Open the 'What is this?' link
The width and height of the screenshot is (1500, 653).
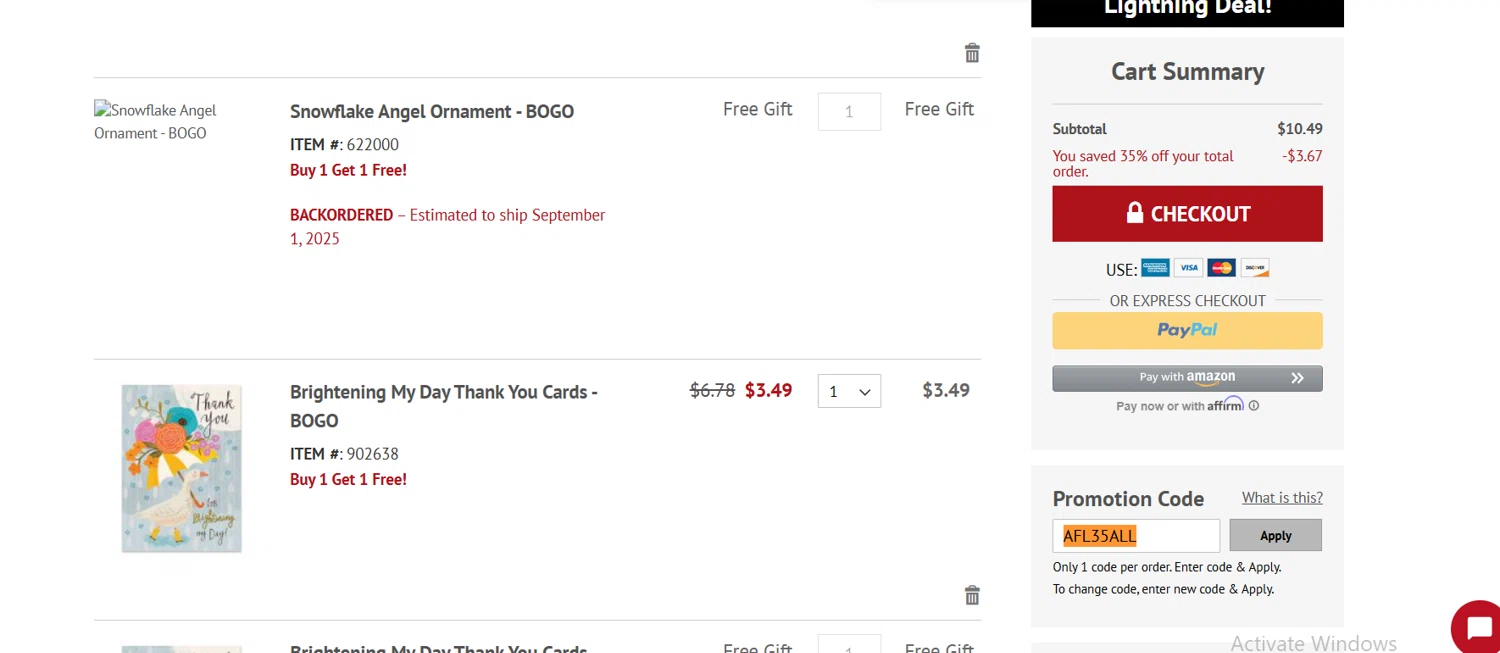point(1282,498)
